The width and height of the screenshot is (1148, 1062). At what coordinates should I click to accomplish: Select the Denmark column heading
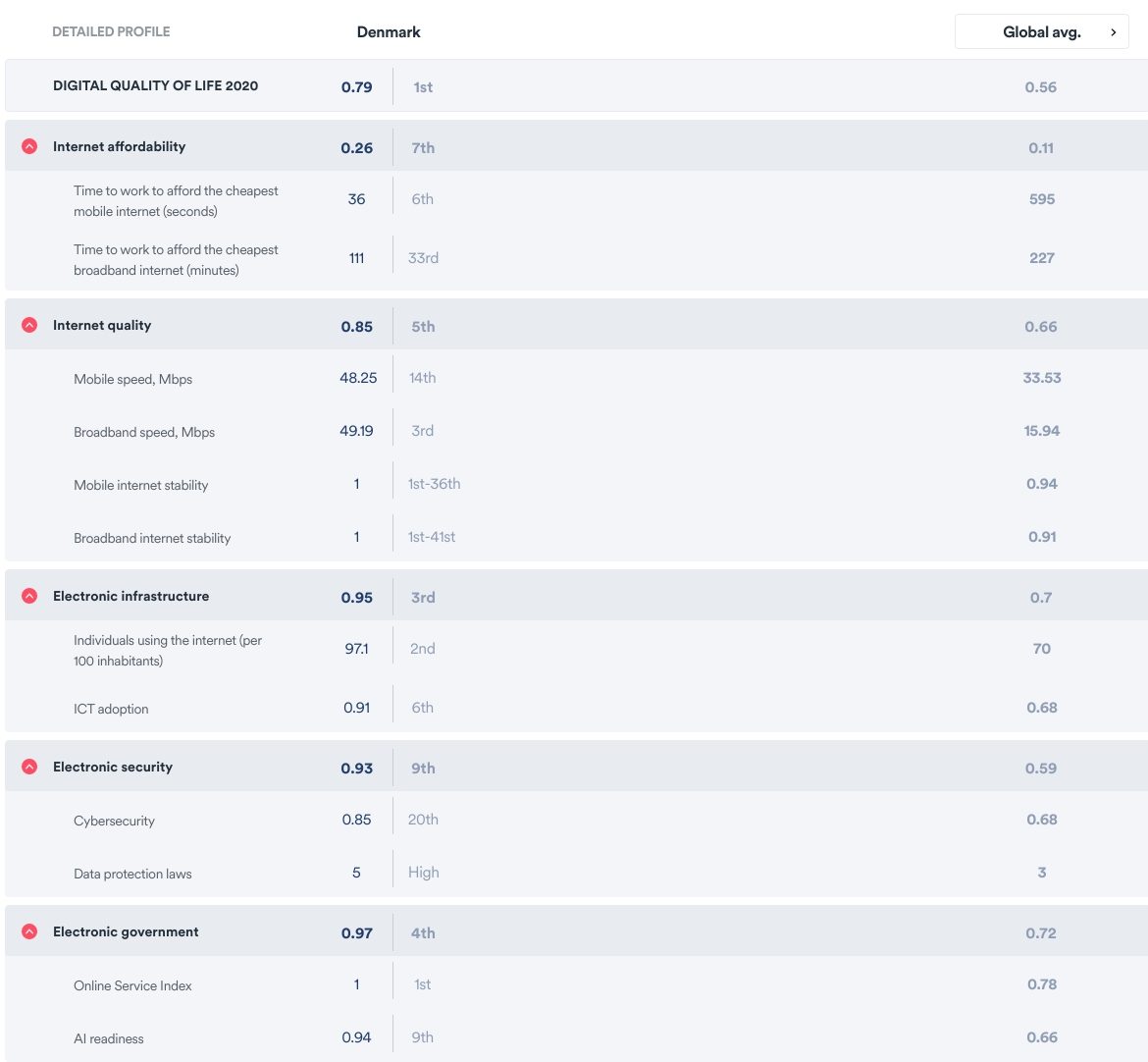pyautogui.click(x=388, y=32)
